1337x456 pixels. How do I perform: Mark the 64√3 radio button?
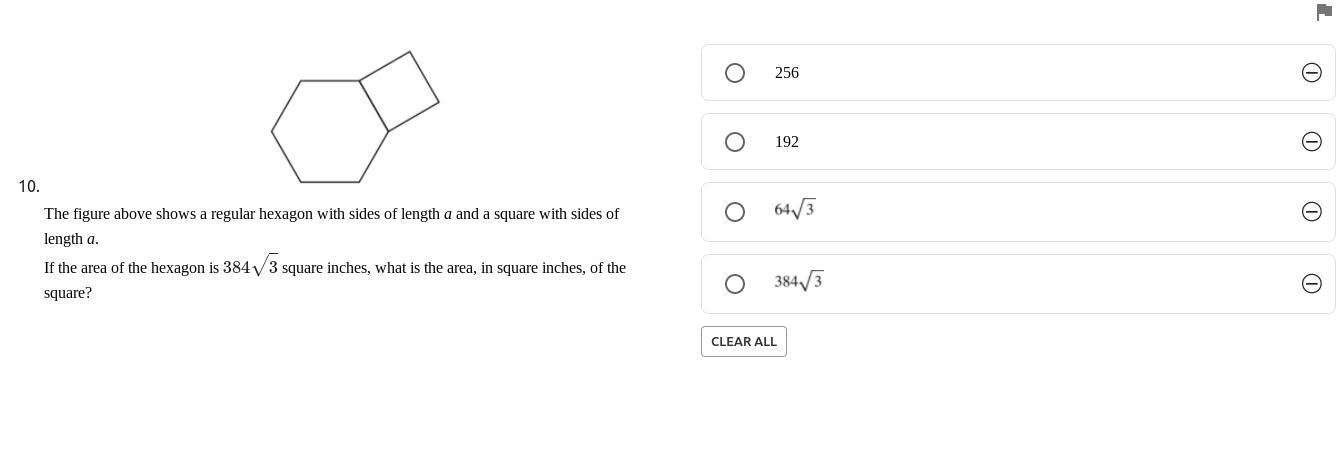coord(735,212)
